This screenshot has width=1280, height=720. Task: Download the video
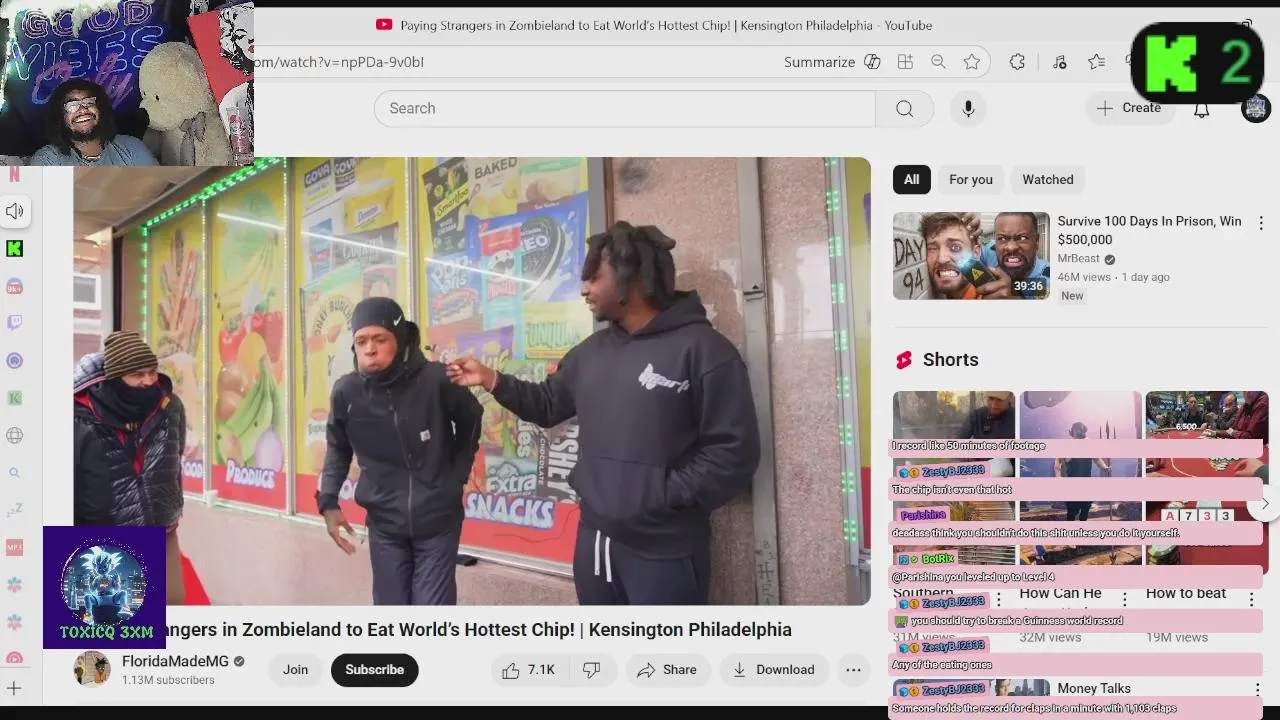773,670
